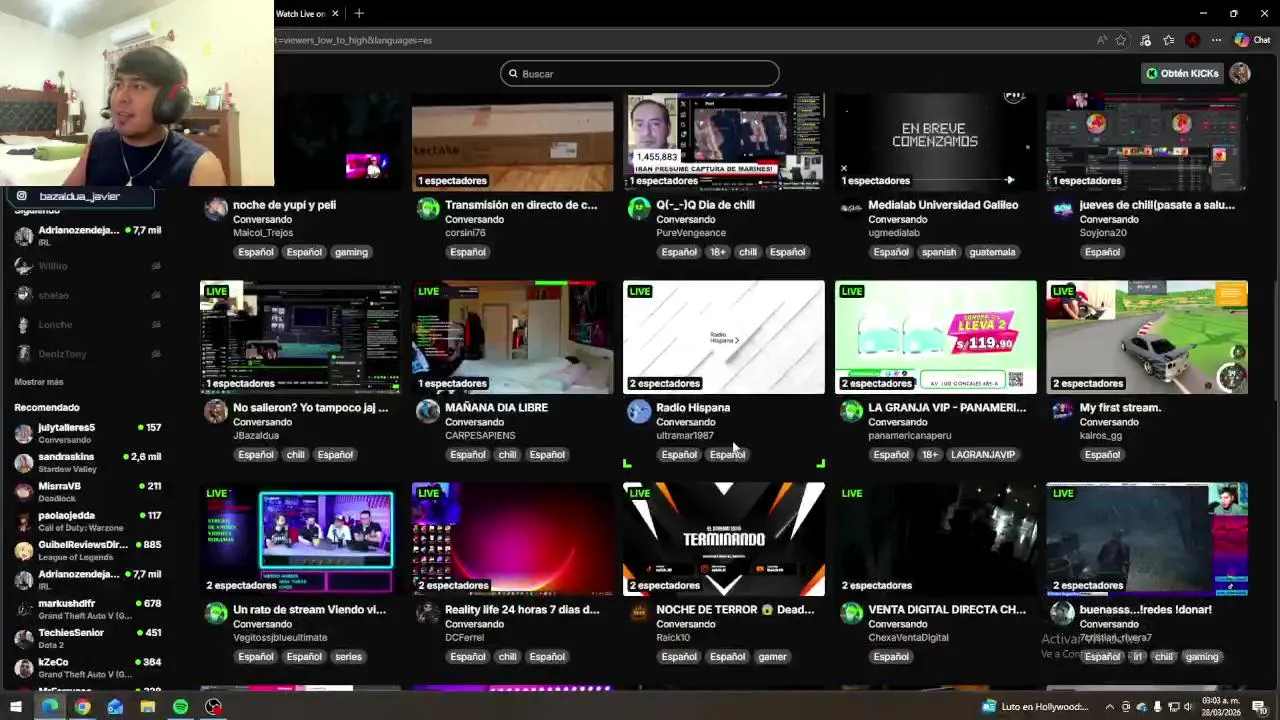Screen dimensions: 1280x720
Task: Open File Explorer from the taskbar
Action: pos(147,707)
